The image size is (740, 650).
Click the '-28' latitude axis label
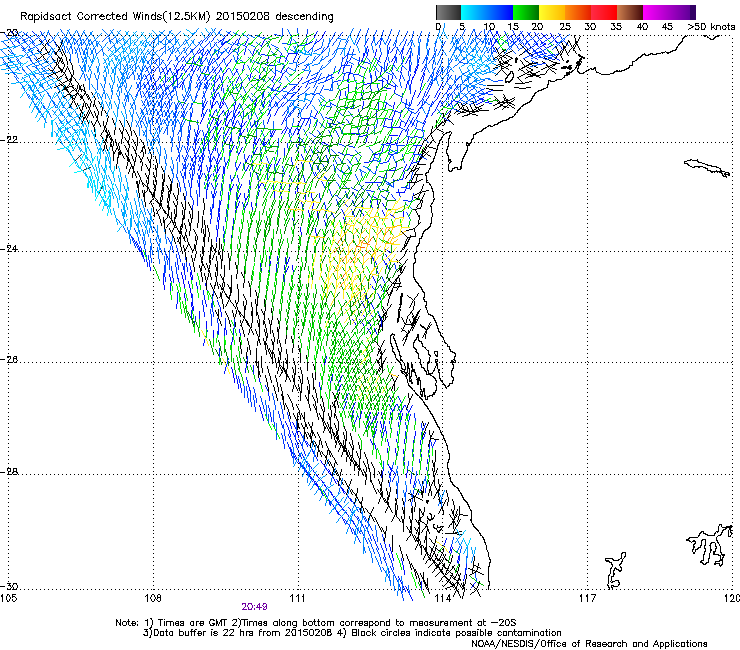pyautogui.click(x=10, y=472)
